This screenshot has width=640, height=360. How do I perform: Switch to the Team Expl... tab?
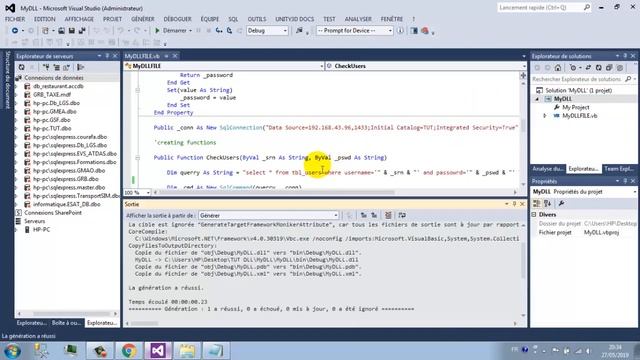click(619, 169)
